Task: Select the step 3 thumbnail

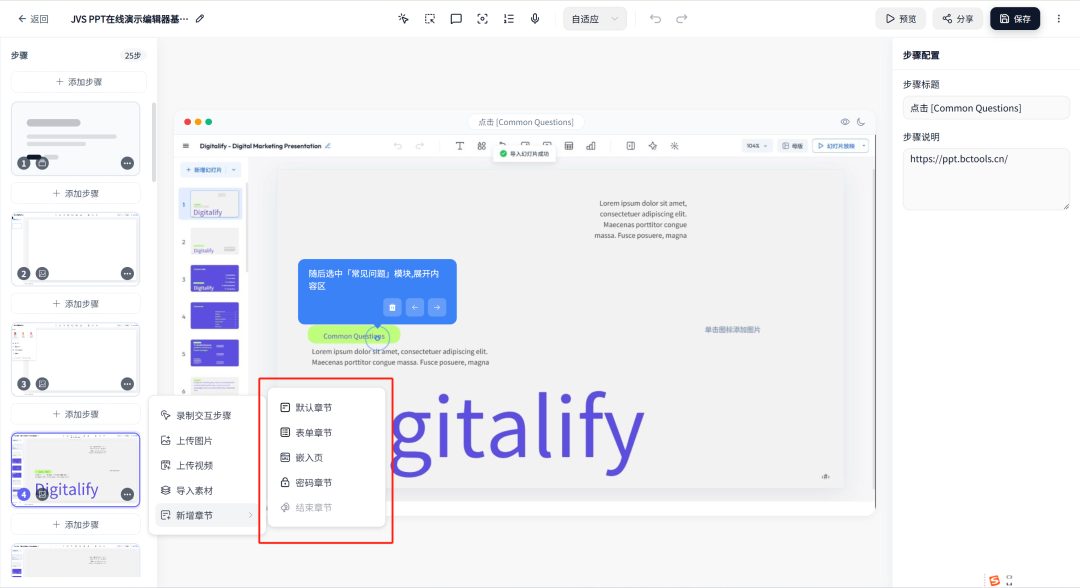Action: coord(76,359)
